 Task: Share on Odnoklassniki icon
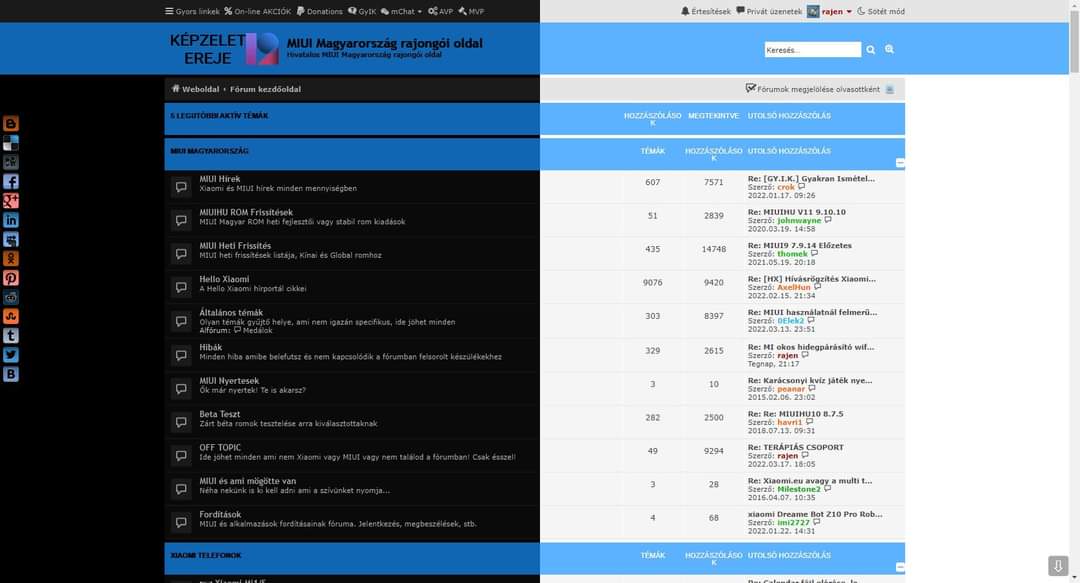[x=10, y=258]
